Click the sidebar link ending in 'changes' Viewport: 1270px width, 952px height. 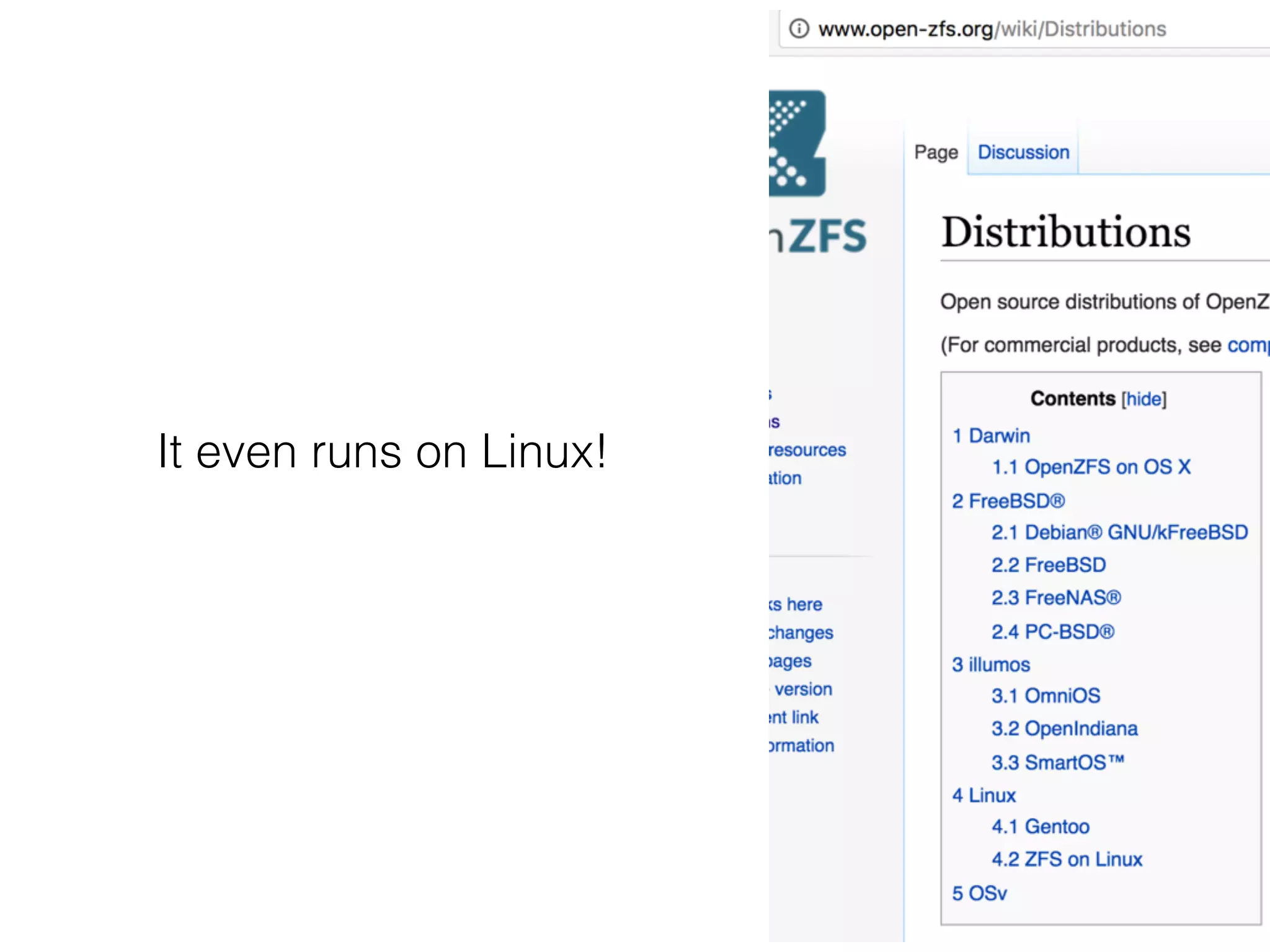801,633
